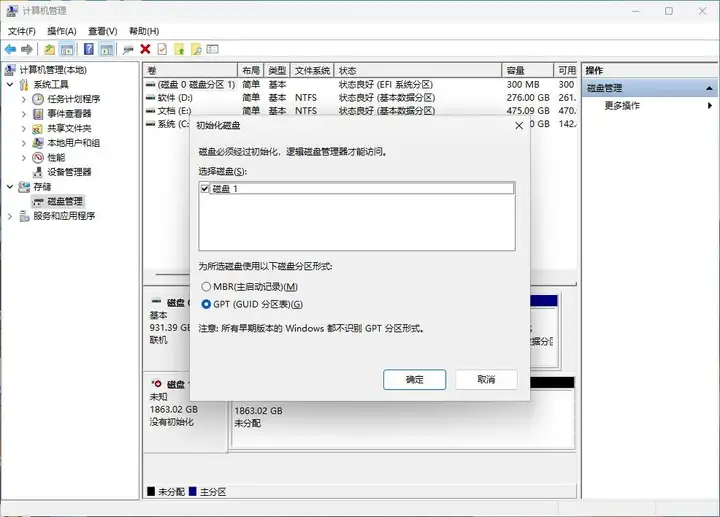Select the 1863.02 GB unallocated disk region
The image size is (720, 517).
403,418
